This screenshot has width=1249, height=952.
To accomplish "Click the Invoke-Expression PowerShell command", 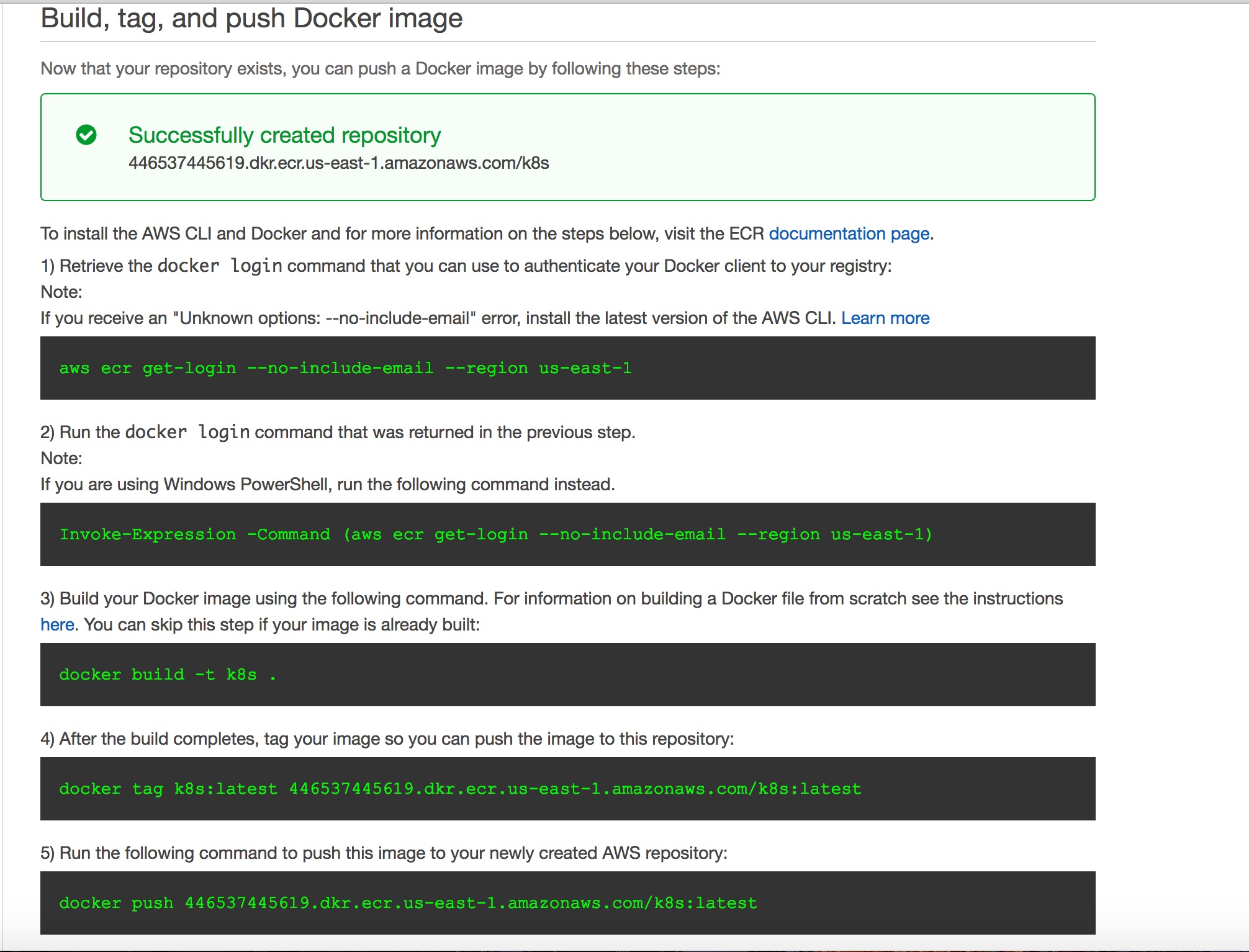I will [x=495, y=534].
